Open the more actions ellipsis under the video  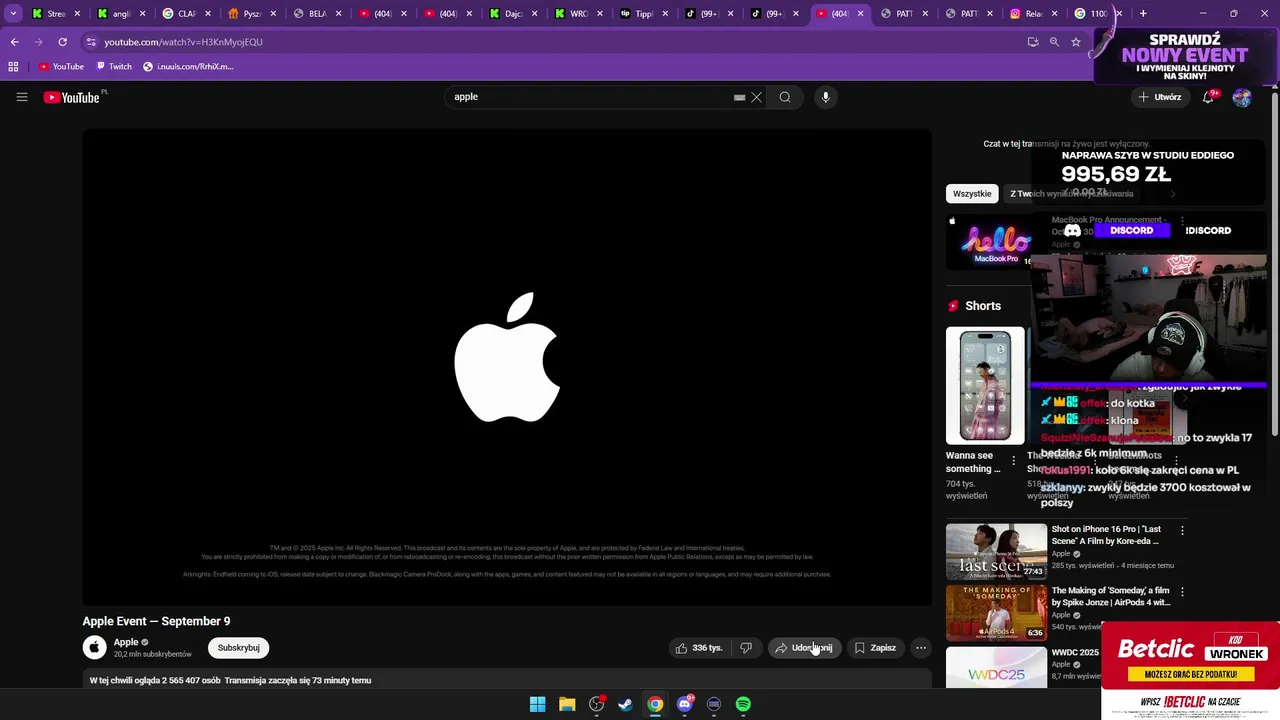(x=921, y=647)
